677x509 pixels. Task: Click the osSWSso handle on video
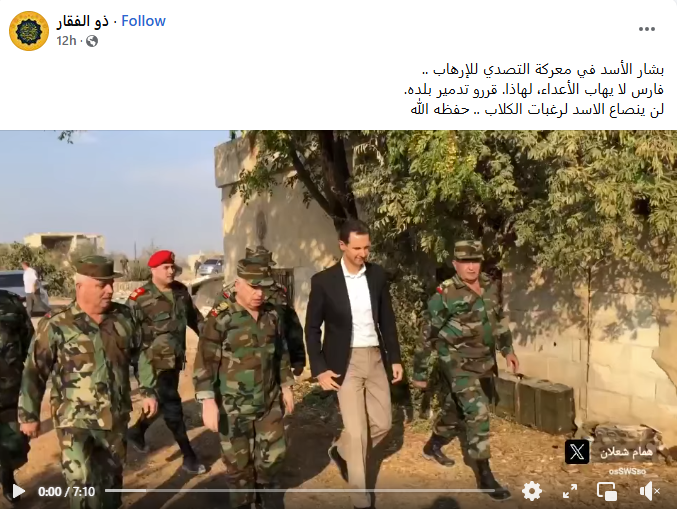[627, 471]
